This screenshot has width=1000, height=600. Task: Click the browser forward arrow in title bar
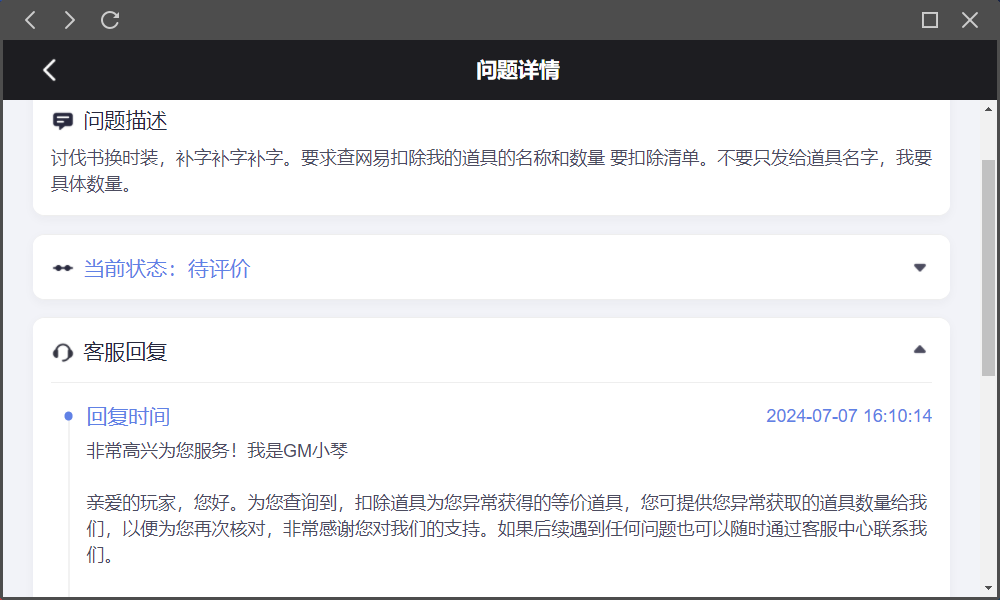click(69, 20)
